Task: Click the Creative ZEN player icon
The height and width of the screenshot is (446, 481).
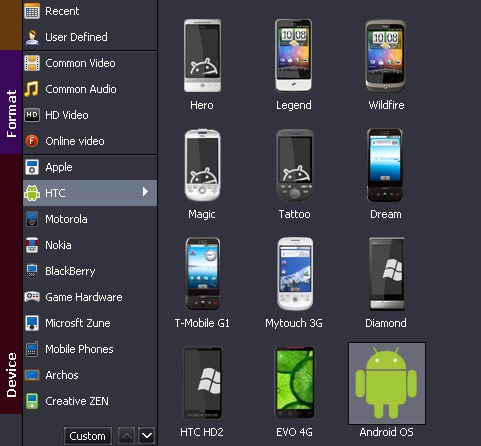Action: click(x=32, y=401)
